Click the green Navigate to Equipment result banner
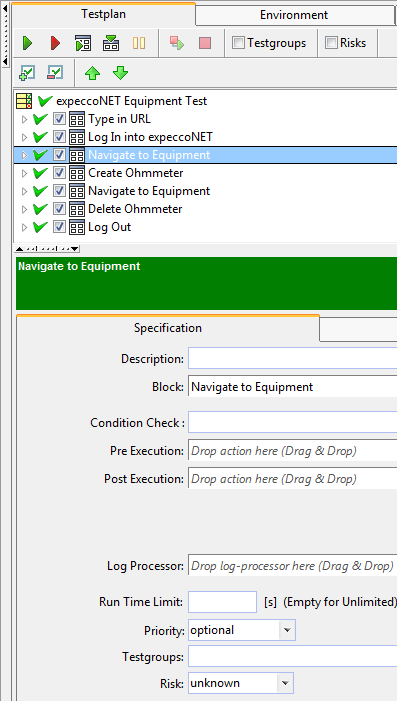The width and height of the screenshot is (397, 701). [206, 283]
